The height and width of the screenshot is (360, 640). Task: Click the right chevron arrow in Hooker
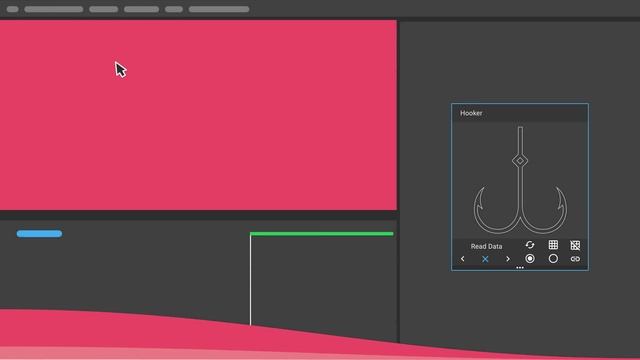(x=508, y=259)
